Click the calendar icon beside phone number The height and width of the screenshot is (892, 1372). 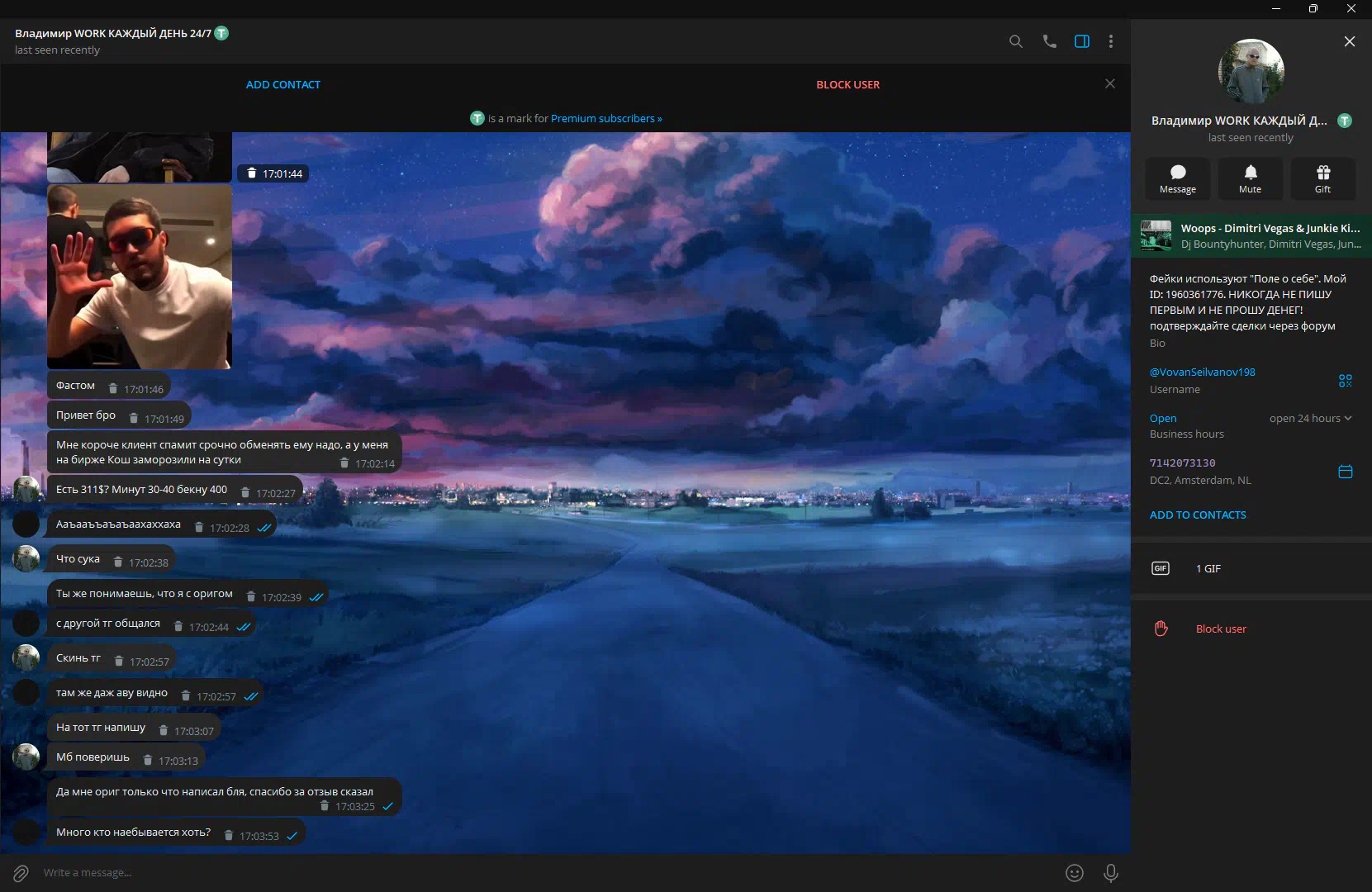[x=1345, y=472]
